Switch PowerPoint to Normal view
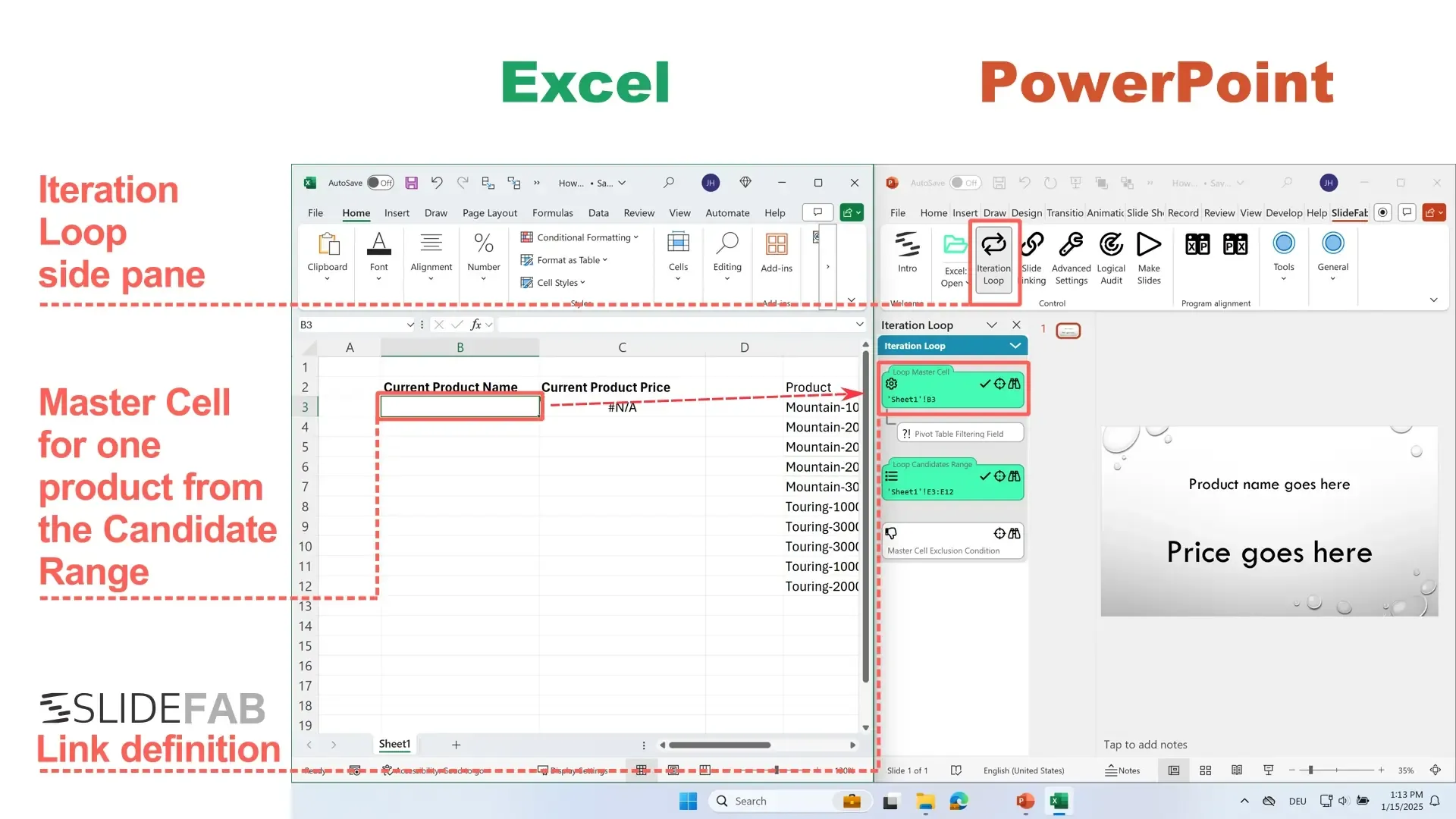Image resolution: width=1456 pixels, height=819 pixels. 1174,770
